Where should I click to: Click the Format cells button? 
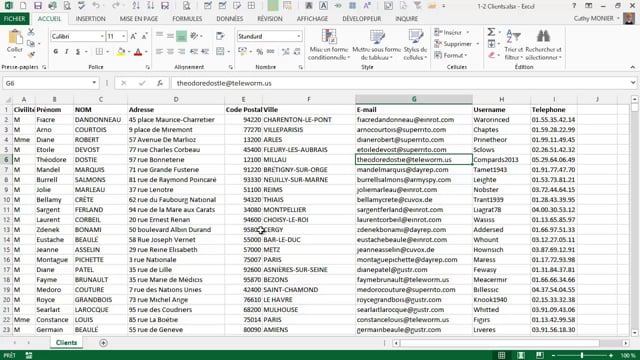[x=451, y=55]
